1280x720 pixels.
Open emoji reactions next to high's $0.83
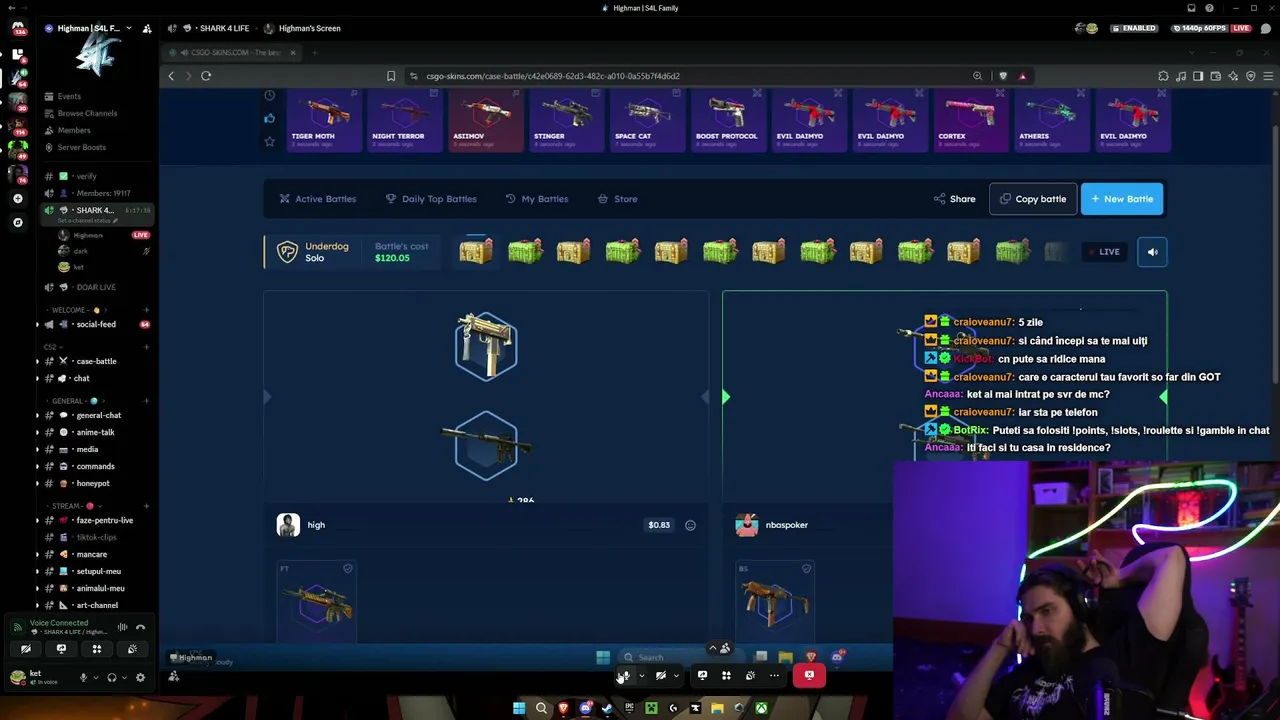tap(690, 525)
